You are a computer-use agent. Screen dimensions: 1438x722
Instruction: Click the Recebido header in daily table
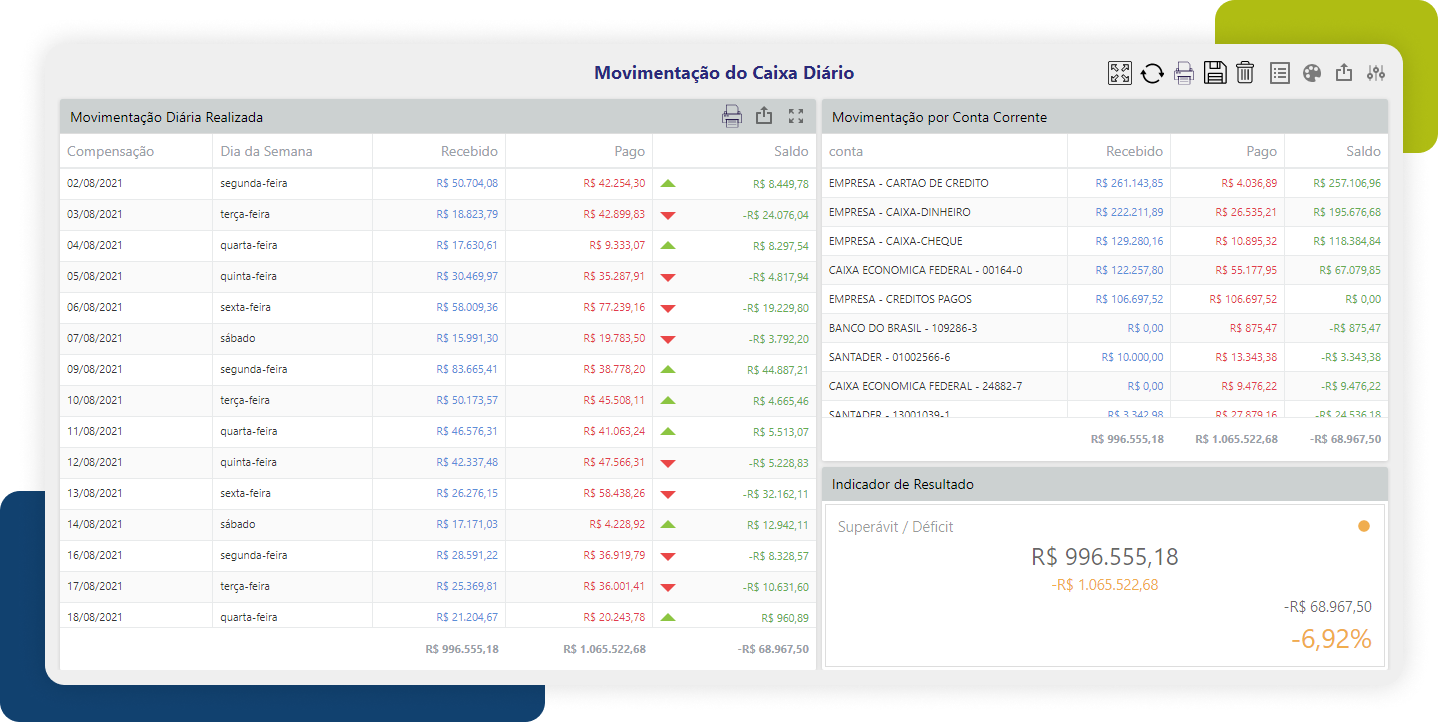tap(469, 151)
